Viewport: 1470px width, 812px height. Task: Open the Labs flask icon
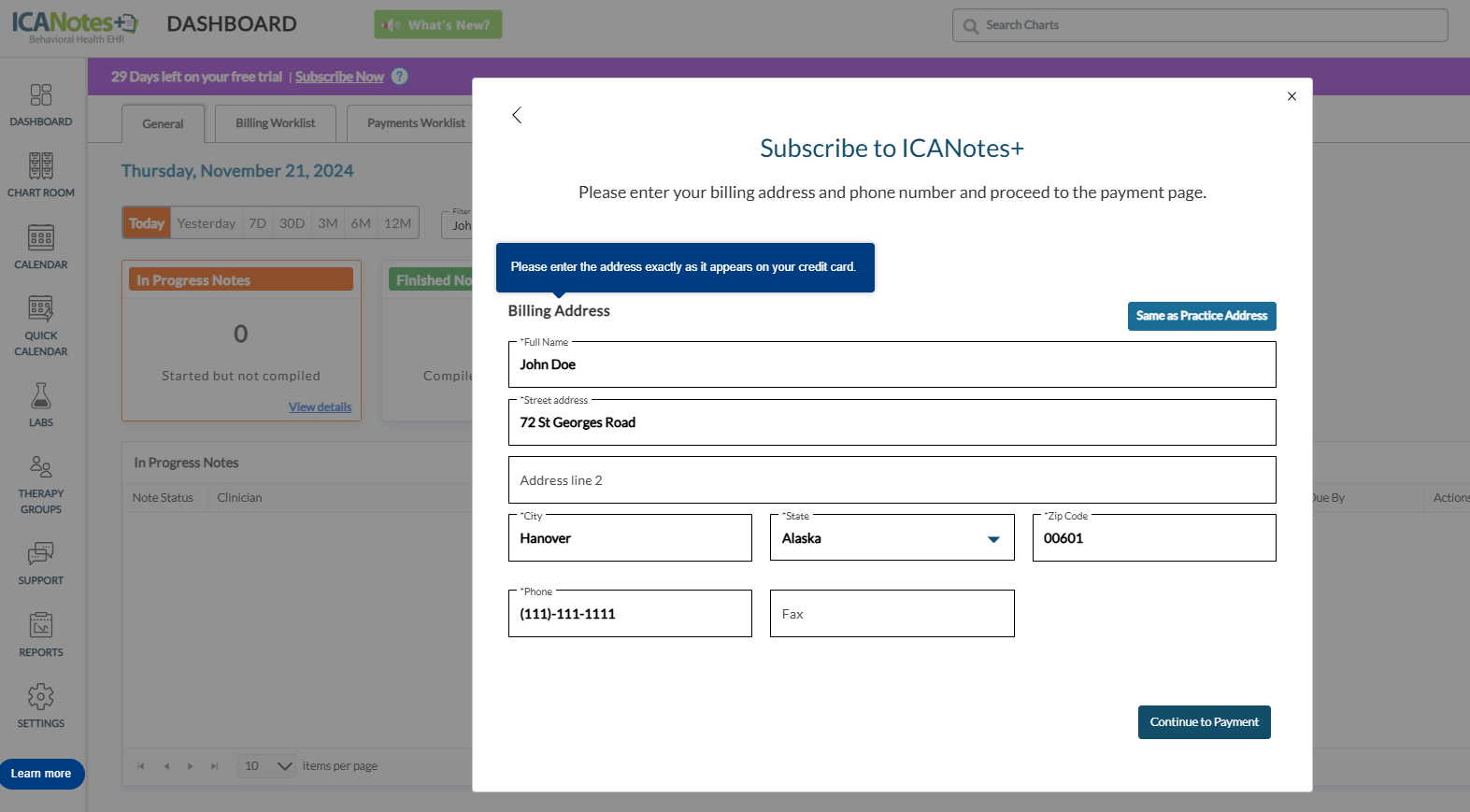click(x=41, y=396)
